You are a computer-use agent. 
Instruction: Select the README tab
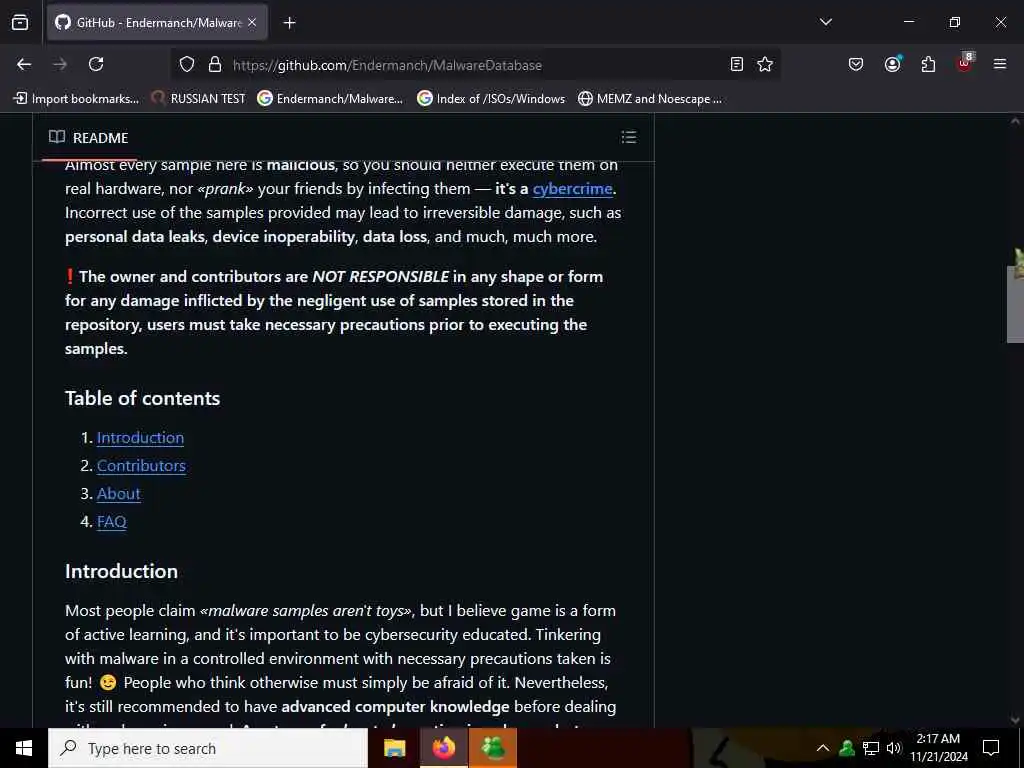click(89, 138)
